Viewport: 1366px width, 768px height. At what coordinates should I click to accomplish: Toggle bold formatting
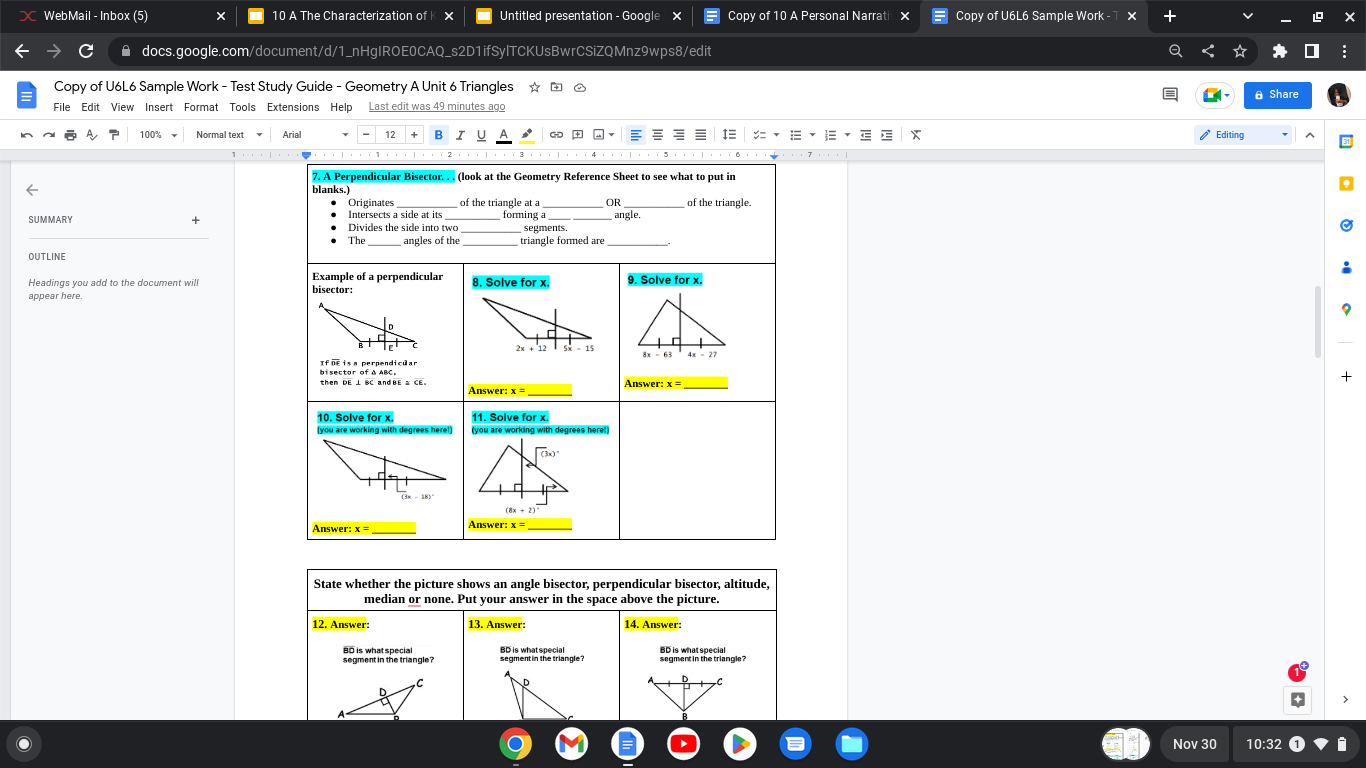click(x=439, y=135)
